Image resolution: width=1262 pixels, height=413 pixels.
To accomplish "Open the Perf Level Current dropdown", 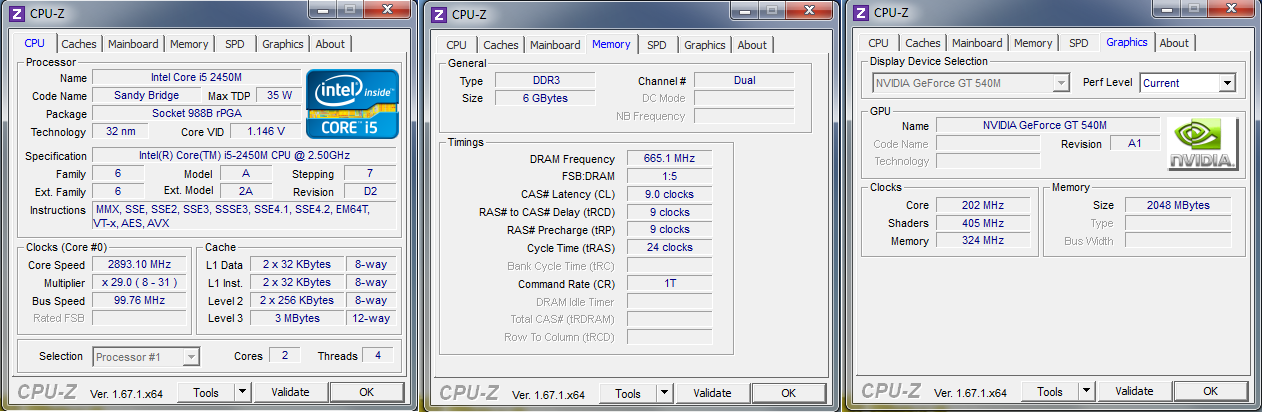I will point(1227,83).
